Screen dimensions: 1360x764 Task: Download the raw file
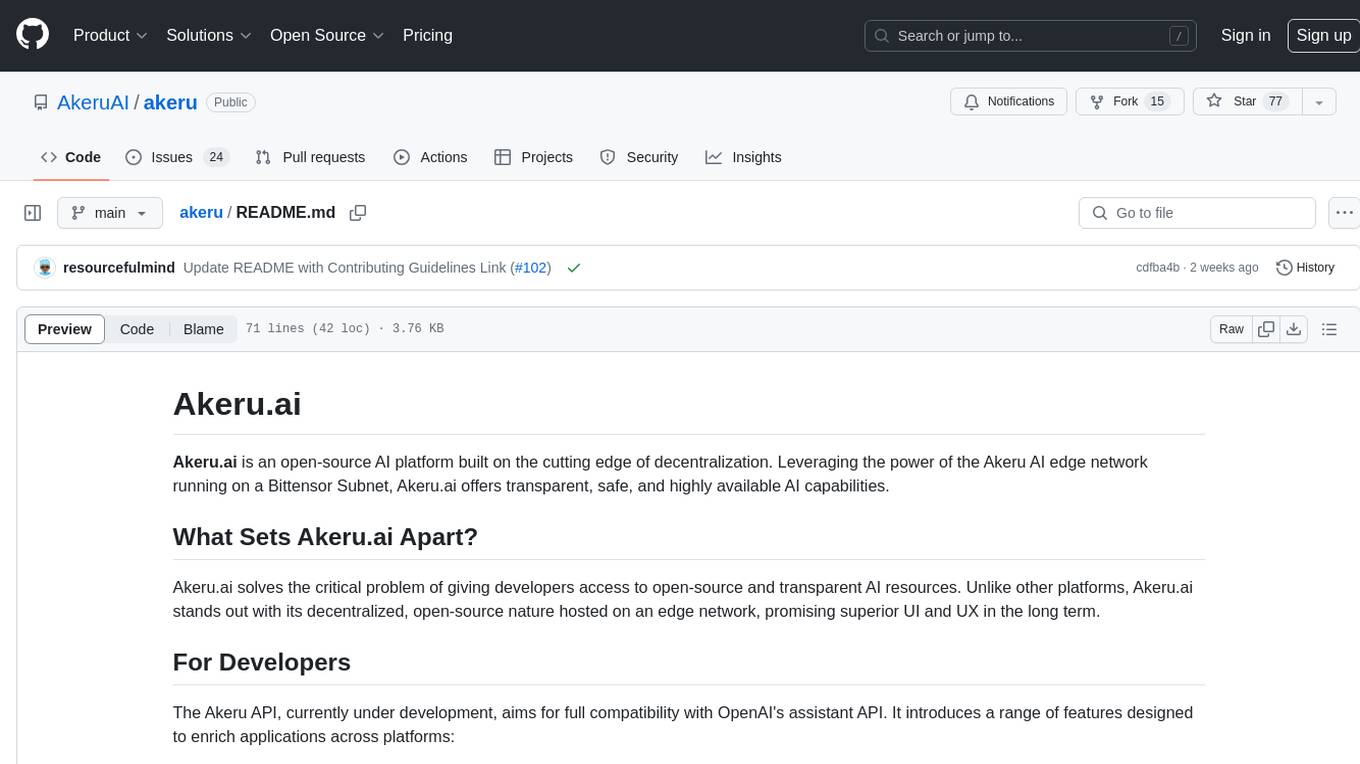1294,329
